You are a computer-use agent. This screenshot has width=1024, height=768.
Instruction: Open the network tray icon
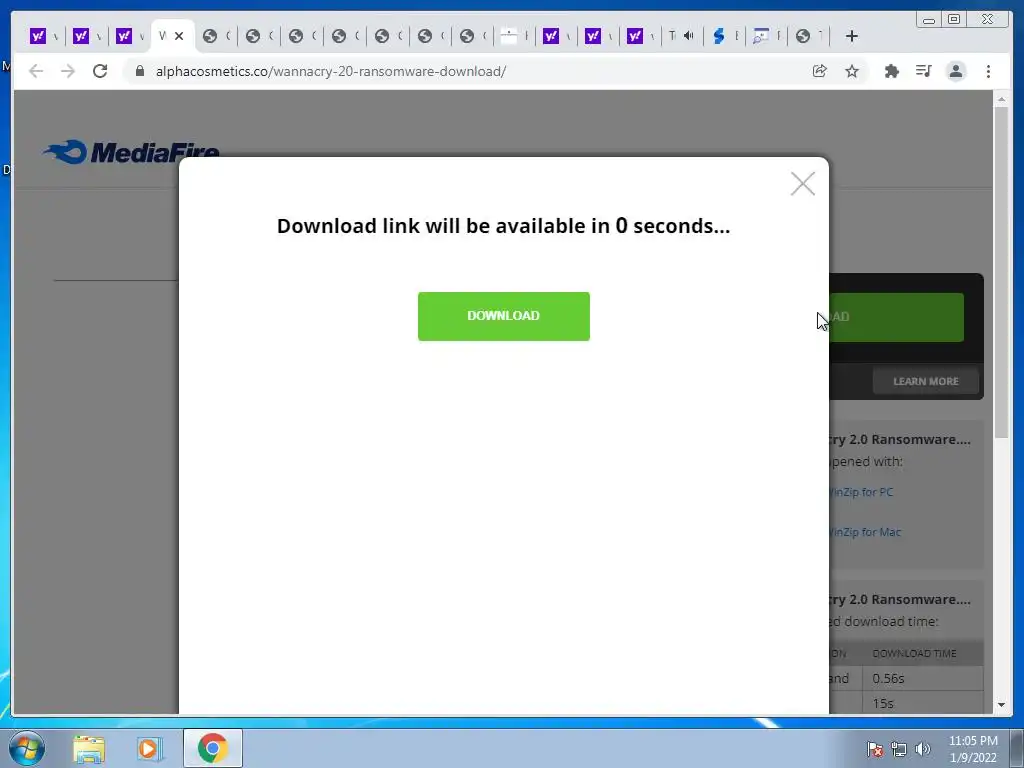pyautogui.click(x=899, y=749)
